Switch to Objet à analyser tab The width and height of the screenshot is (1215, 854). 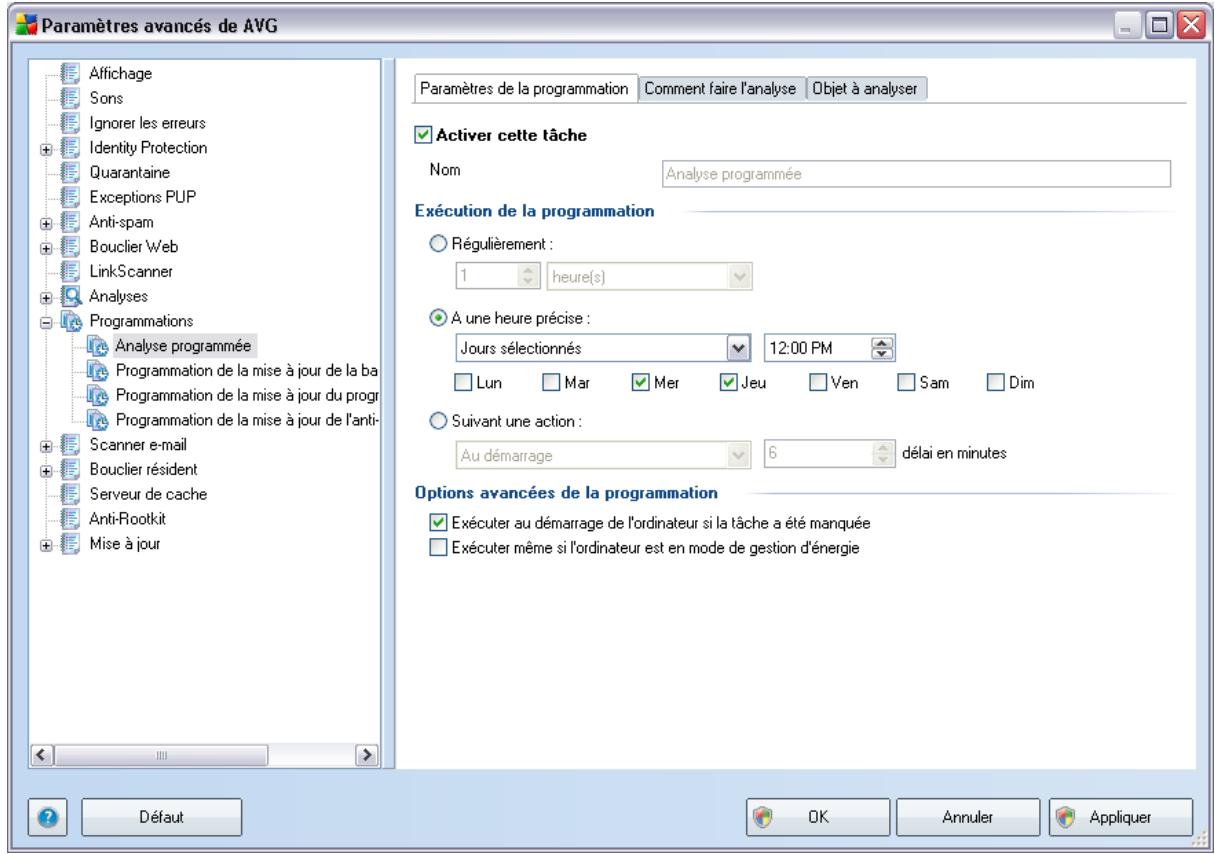coord(866,89)
